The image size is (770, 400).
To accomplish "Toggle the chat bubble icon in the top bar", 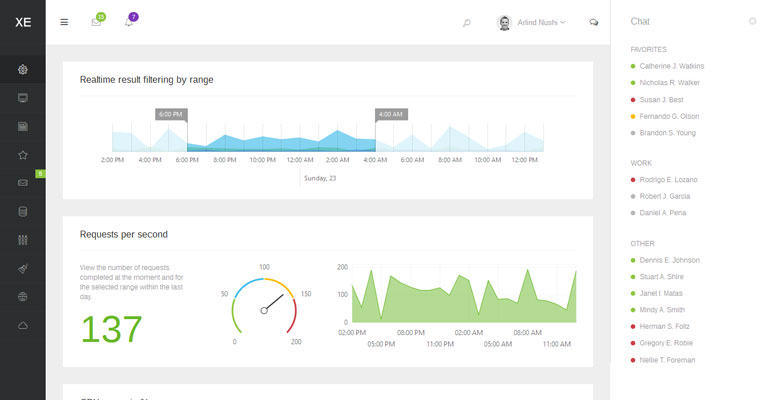I will (x=594, y=22).
